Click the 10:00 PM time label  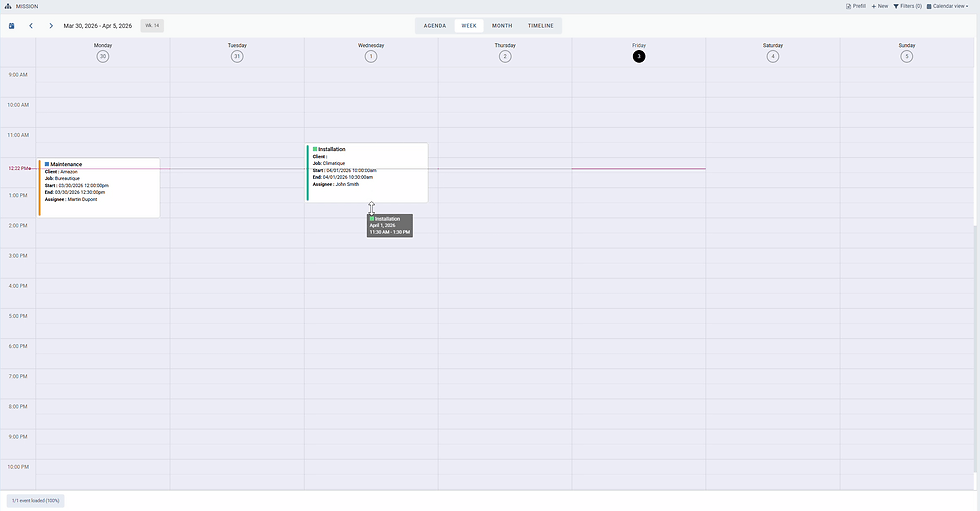(x=18, y=467)
